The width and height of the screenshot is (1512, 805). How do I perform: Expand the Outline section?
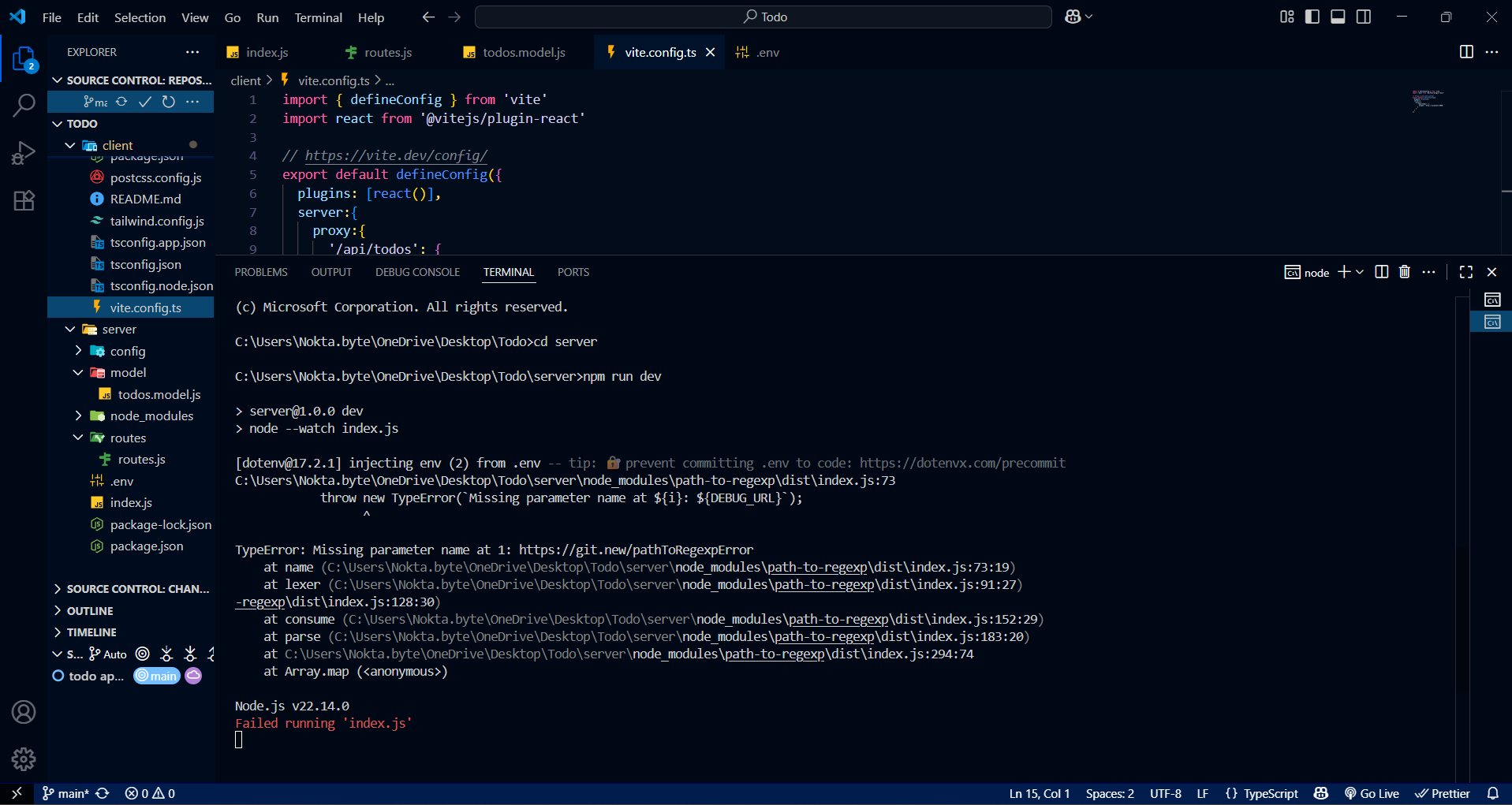(130, 611)
